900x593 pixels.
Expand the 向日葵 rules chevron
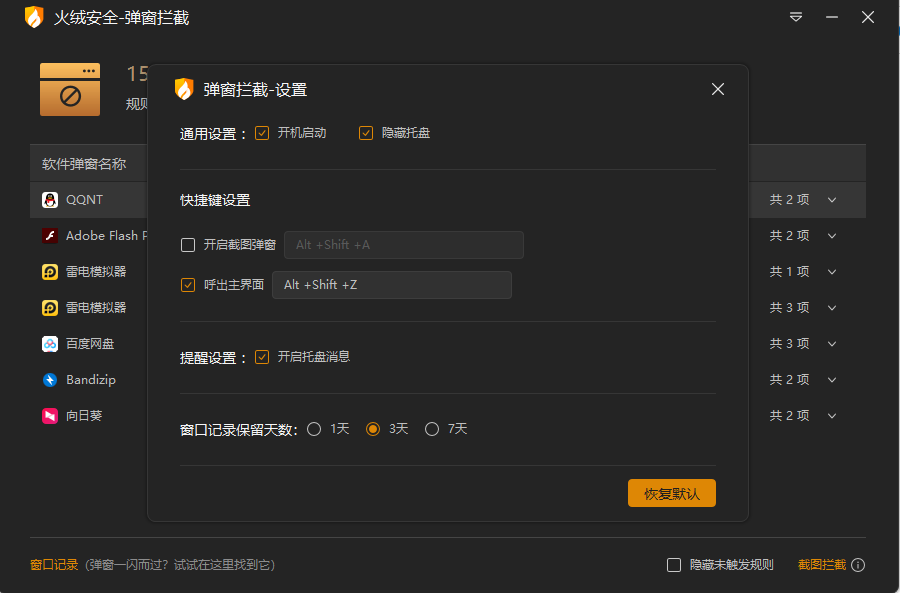click(832, 416)
